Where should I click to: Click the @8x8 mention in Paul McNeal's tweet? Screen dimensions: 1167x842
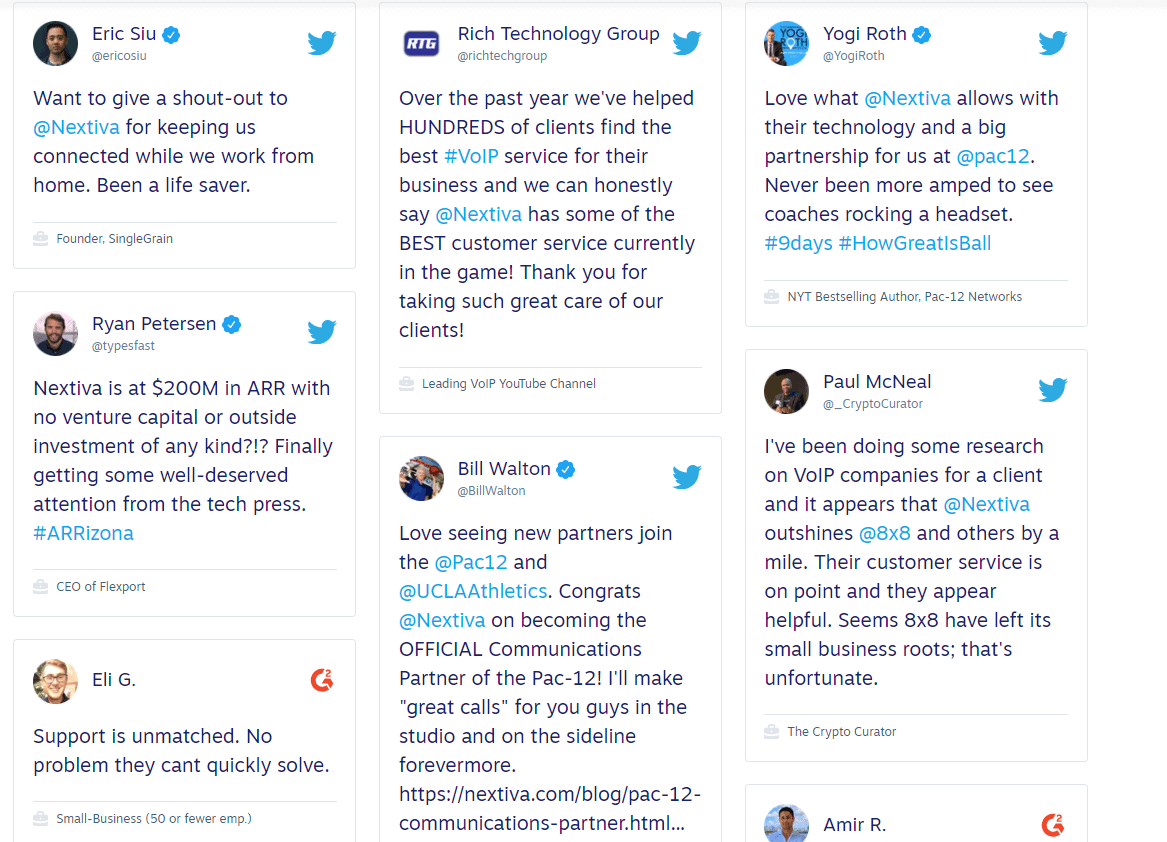tap(885, 534)
